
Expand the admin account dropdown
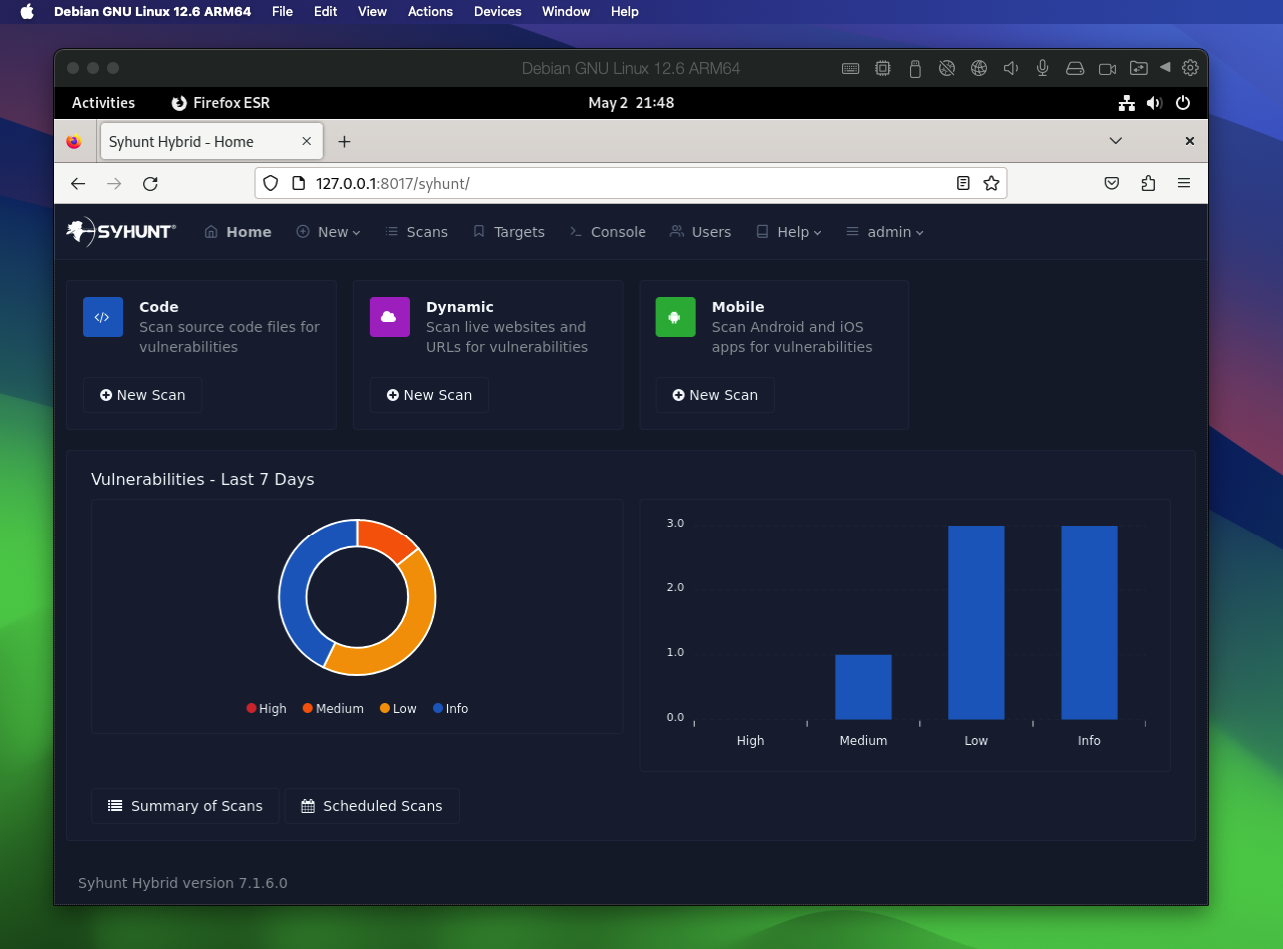tap(884, 232)
